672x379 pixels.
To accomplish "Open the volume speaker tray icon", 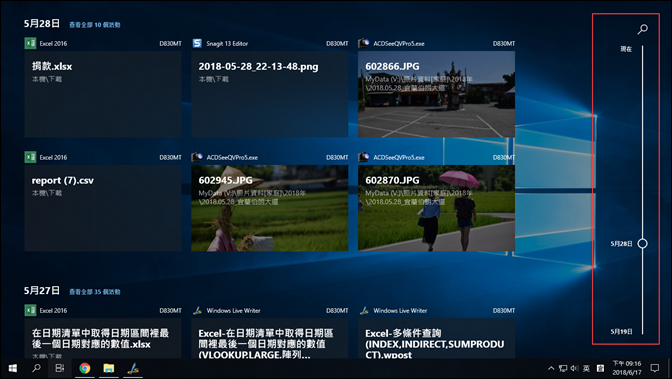I will [x=574, y=368].
